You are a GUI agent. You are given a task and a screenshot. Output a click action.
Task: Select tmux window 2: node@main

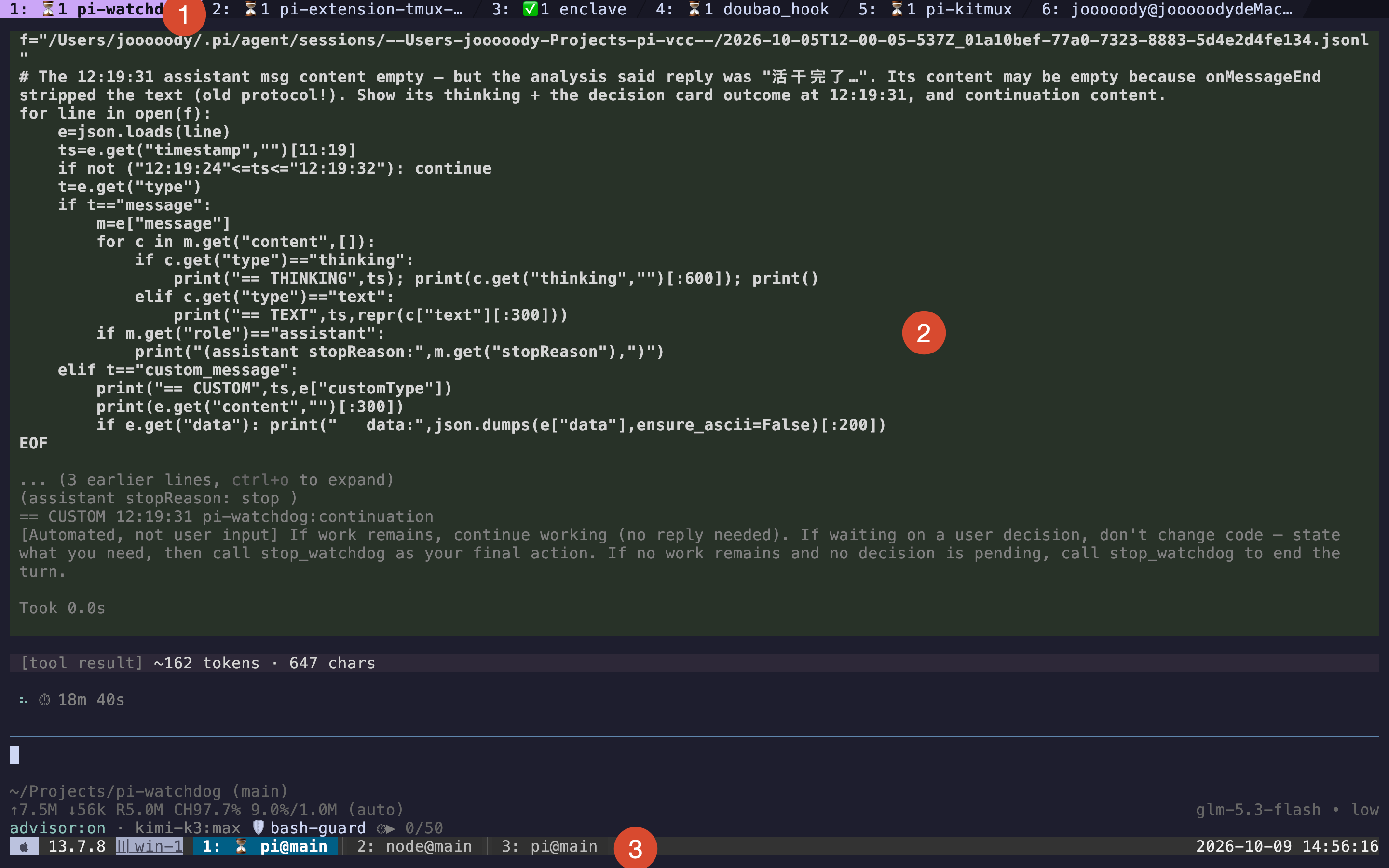(414, 846)
